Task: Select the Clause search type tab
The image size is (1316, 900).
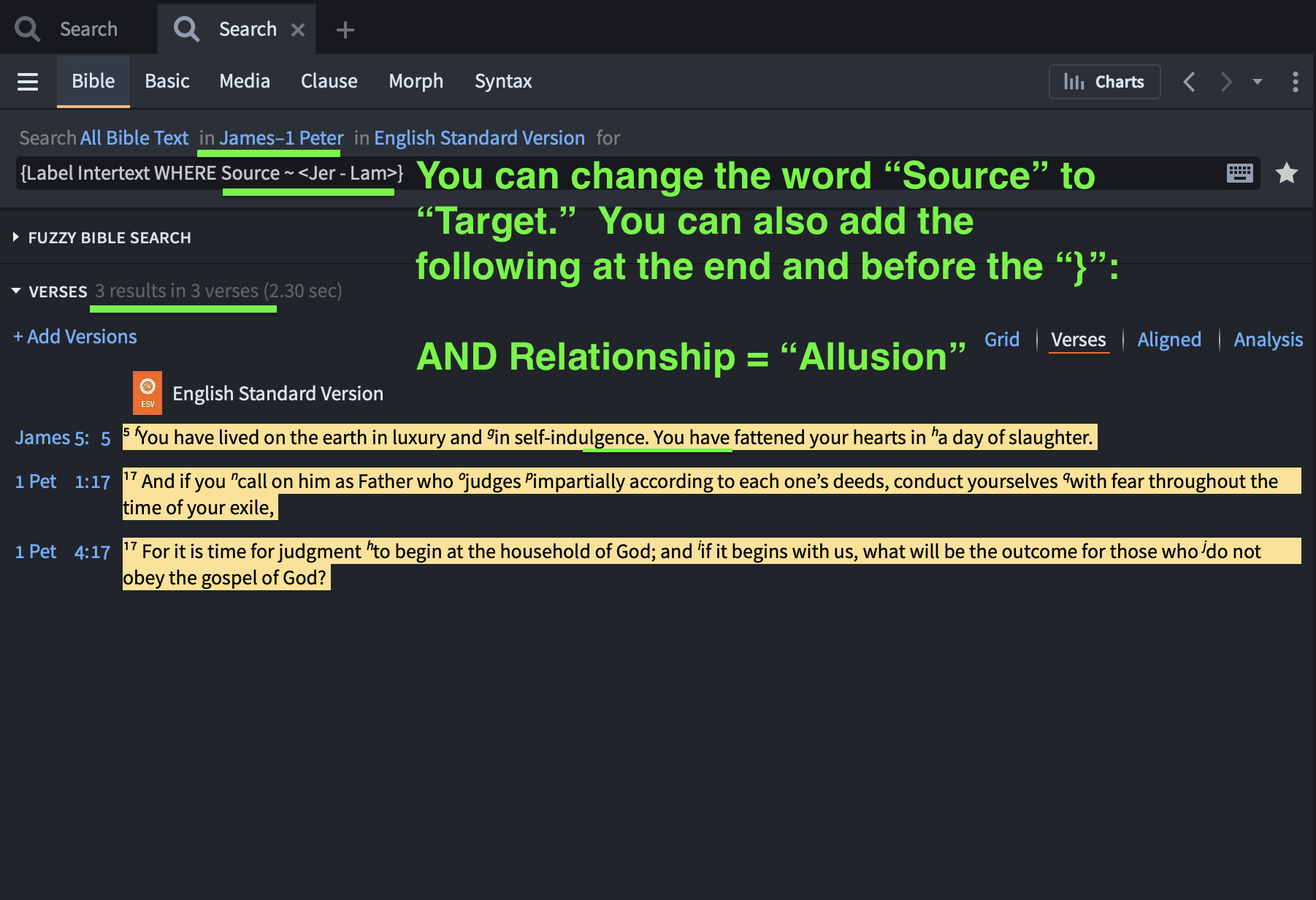Action: point(329,81)
